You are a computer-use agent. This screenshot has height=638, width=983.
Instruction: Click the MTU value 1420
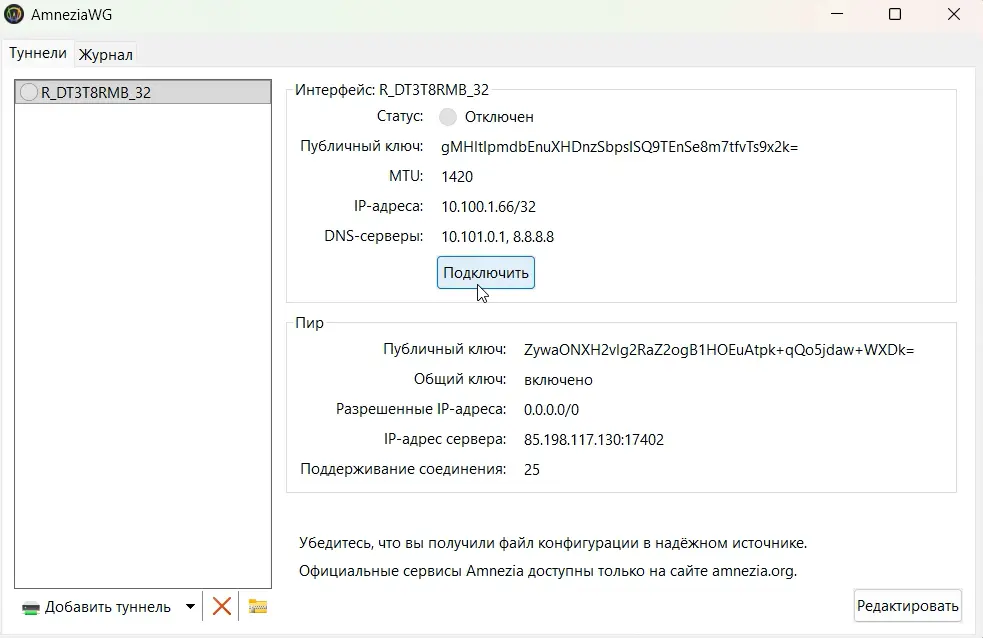pos(456,176)
